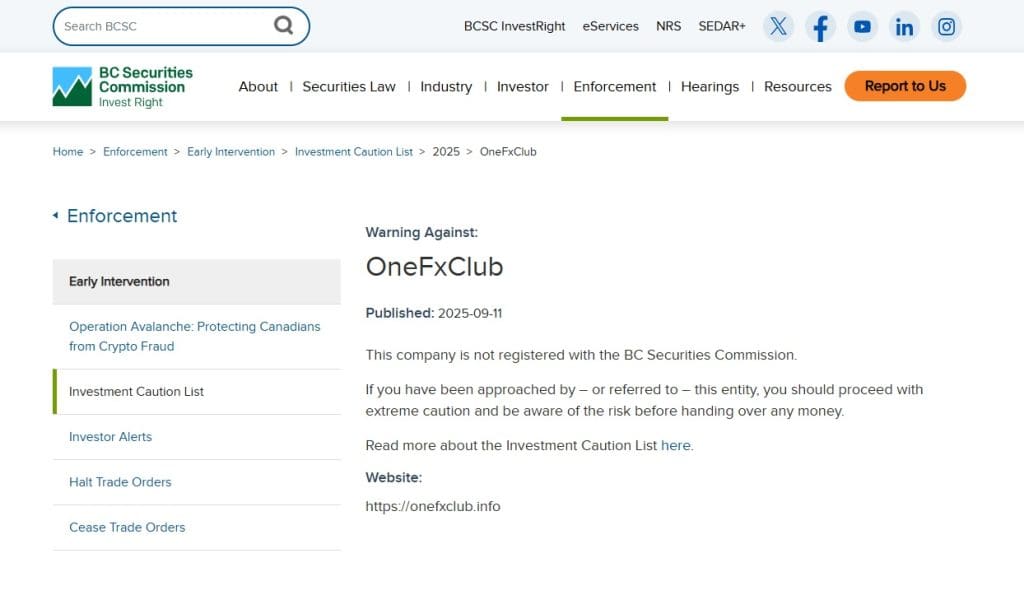Select Investor Alerts in the sidebar
1024x595 pixels.
click(110, 437)
